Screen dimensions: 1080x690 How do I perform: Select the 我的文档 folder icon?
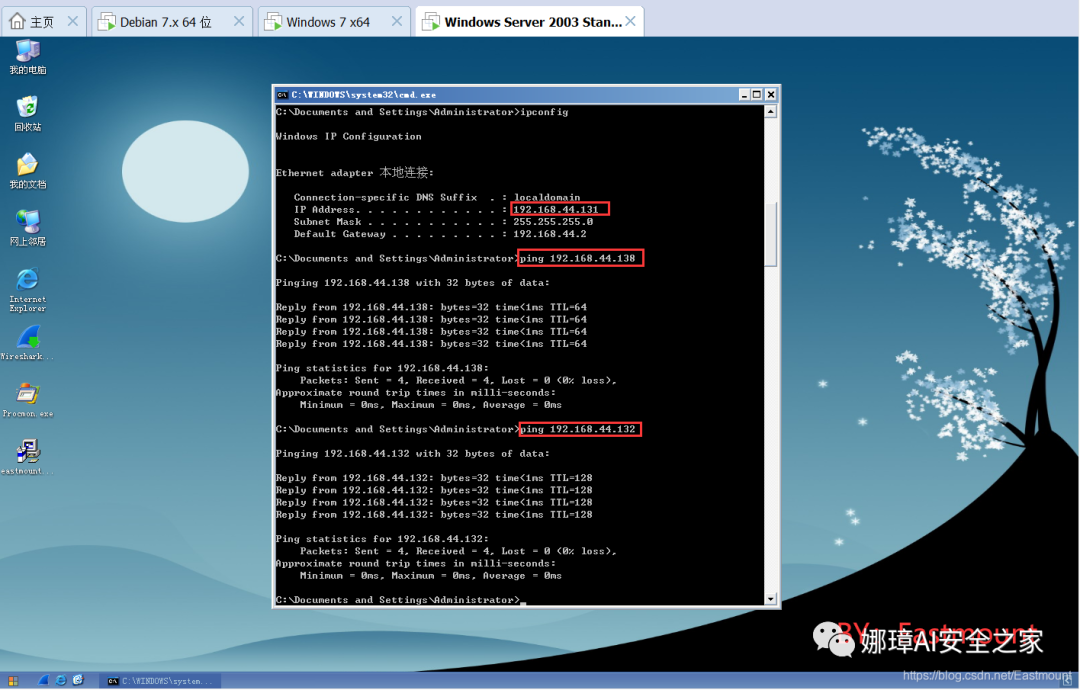point(28,171)
